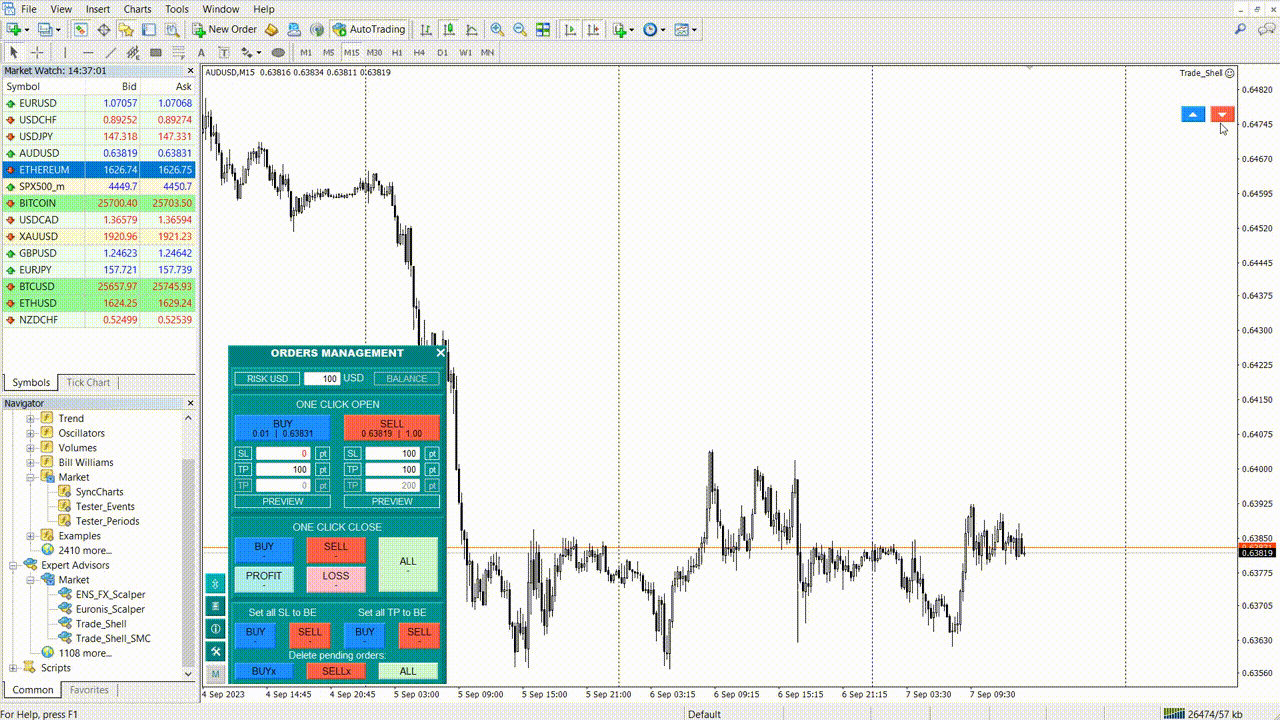Toggle AutoTrading on or off
This screenshot has height=720, width=1280.
coord(368,30)
